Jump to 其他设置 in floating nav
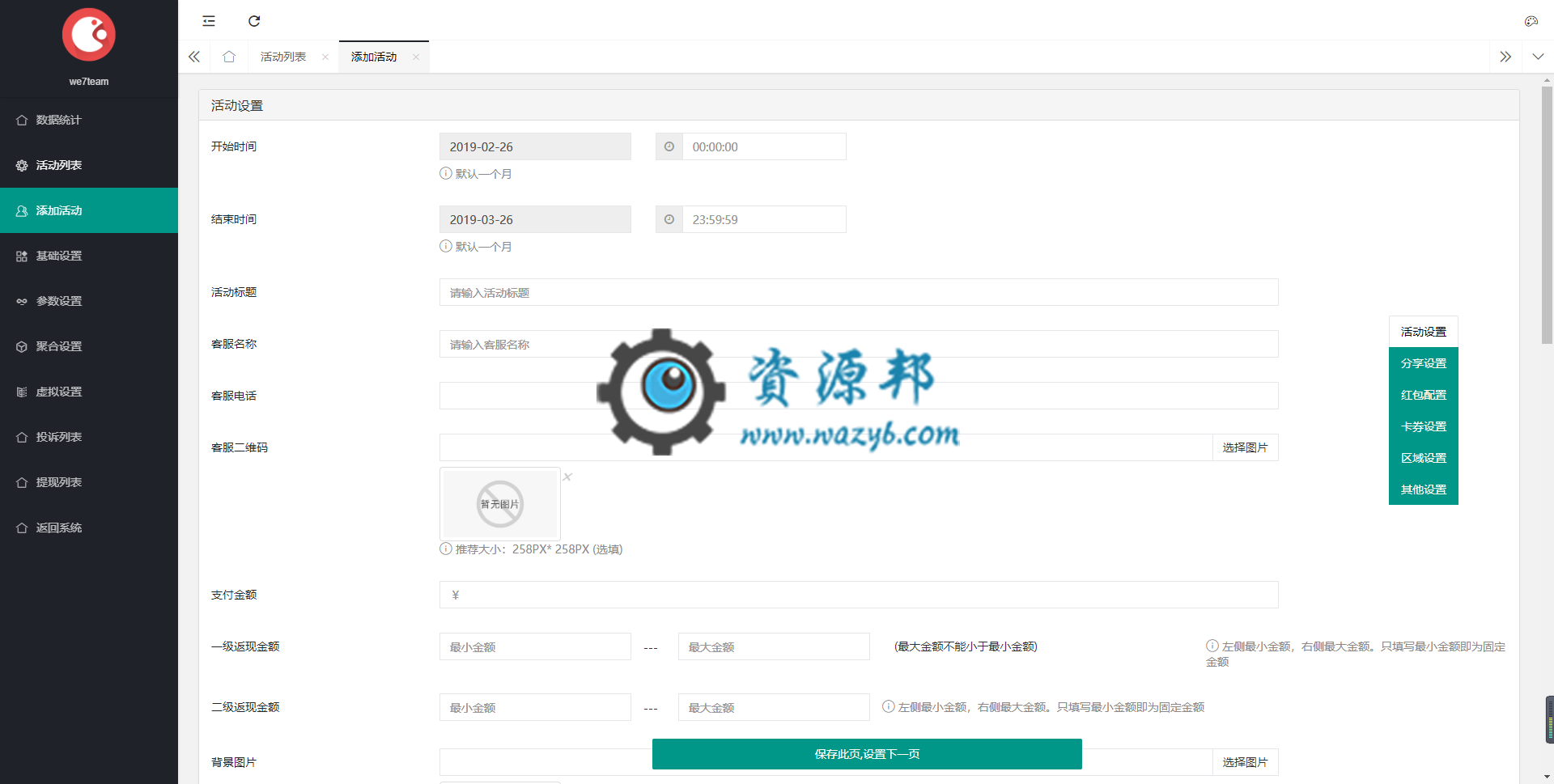This screenshot has height=784, width=1554. click(1424, 489)
